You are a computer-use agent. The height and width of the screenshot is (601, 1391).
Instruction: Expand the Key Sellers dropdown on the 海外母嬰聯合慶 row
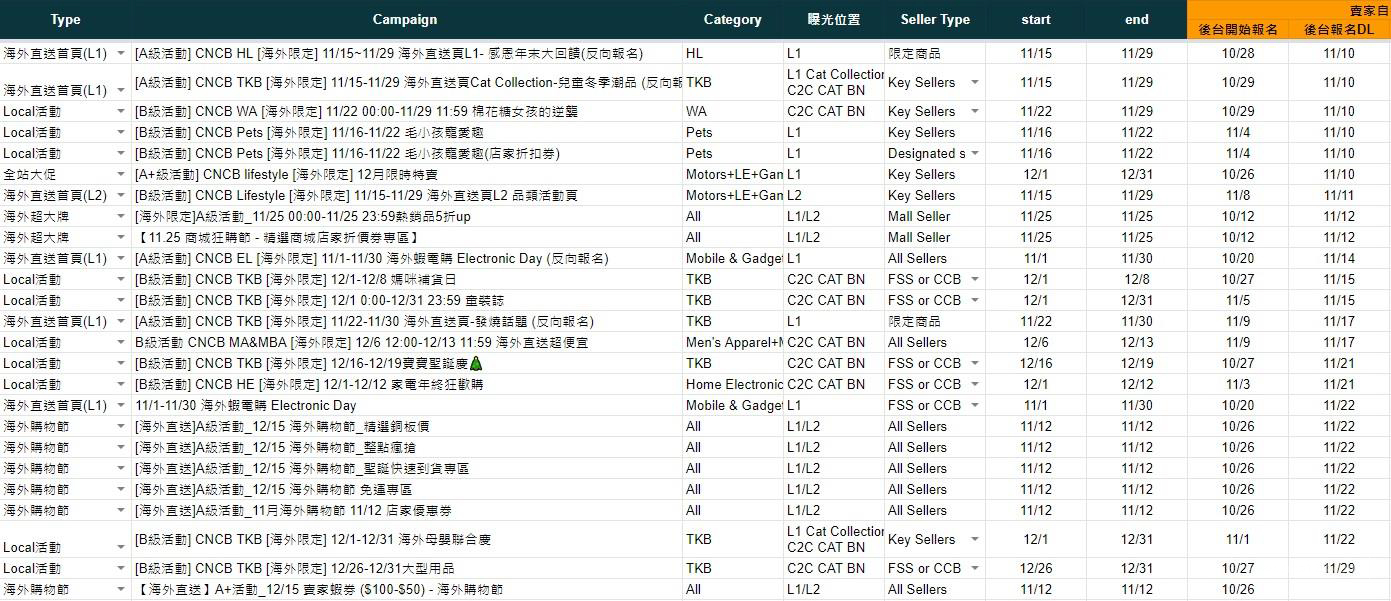click(x=975, y=539)
